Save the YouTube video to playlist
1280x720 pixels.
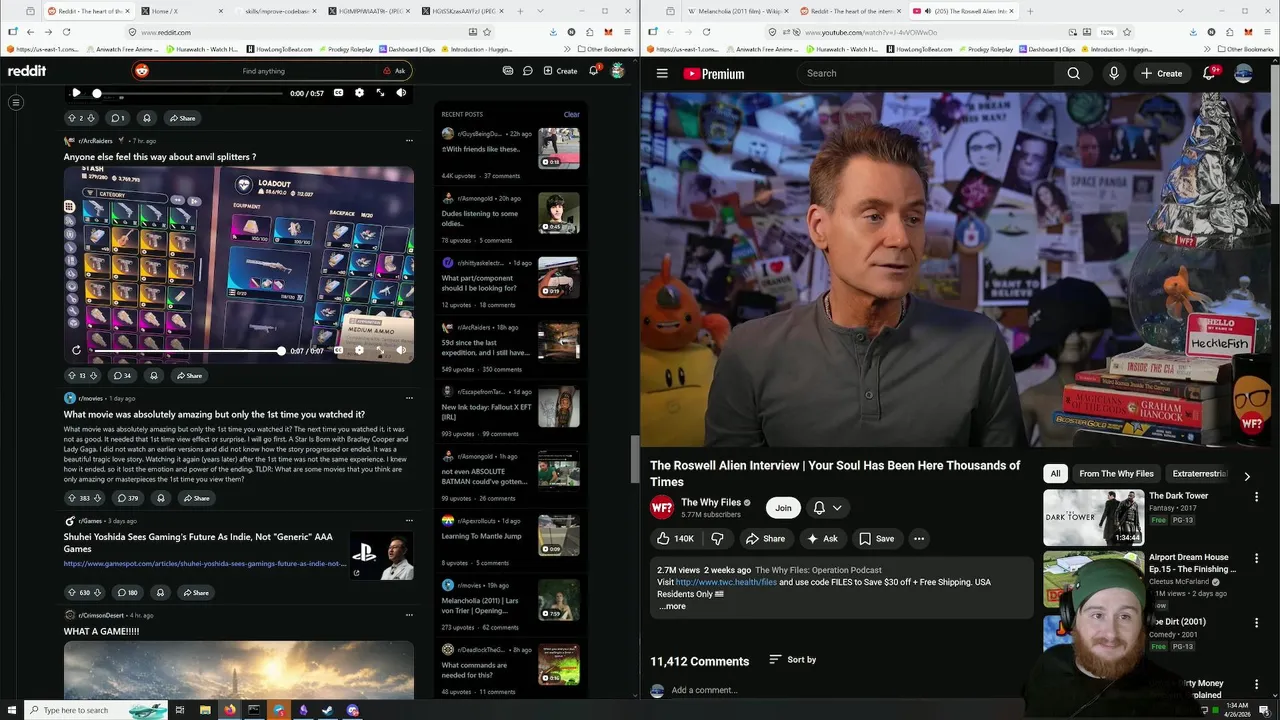click(877, 538)
